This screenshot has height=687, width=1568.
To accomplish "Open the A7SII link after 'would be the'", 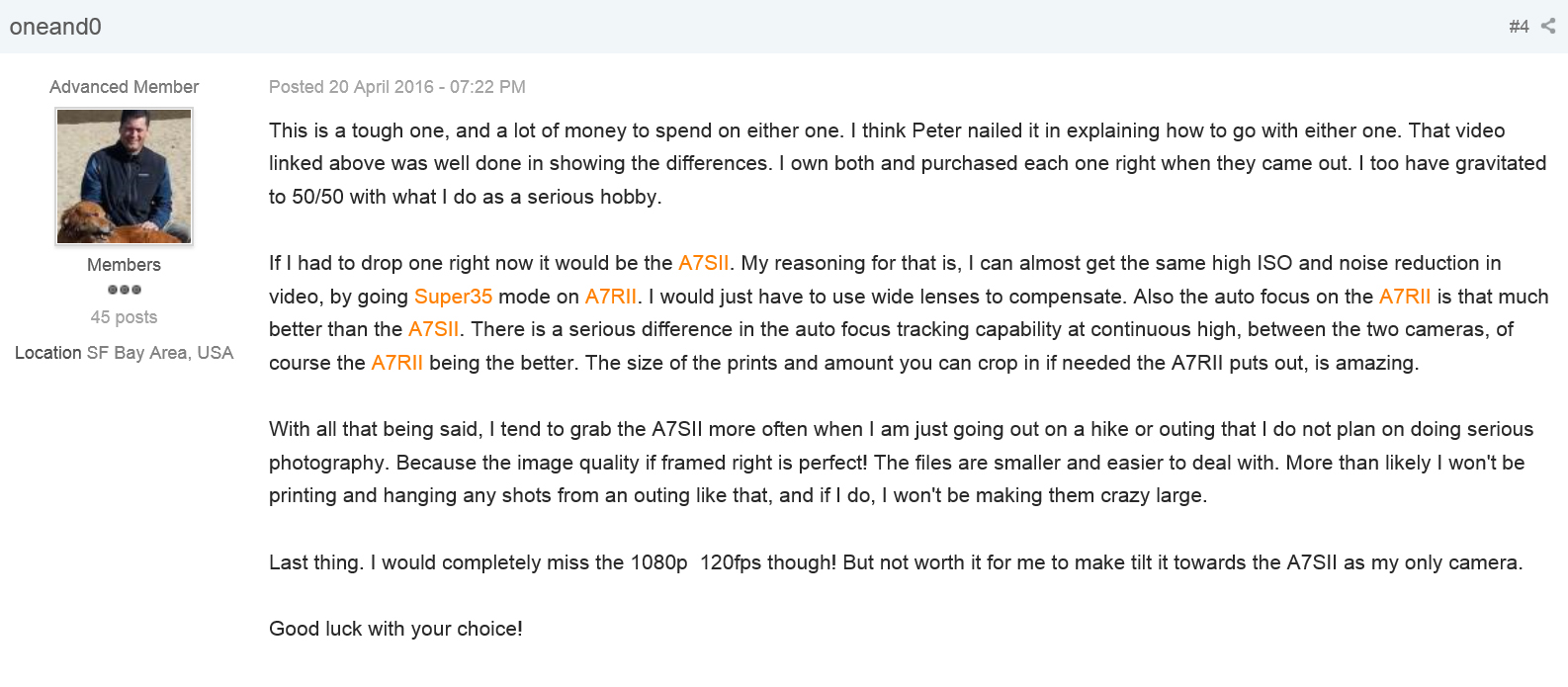I will pos(703,263).
